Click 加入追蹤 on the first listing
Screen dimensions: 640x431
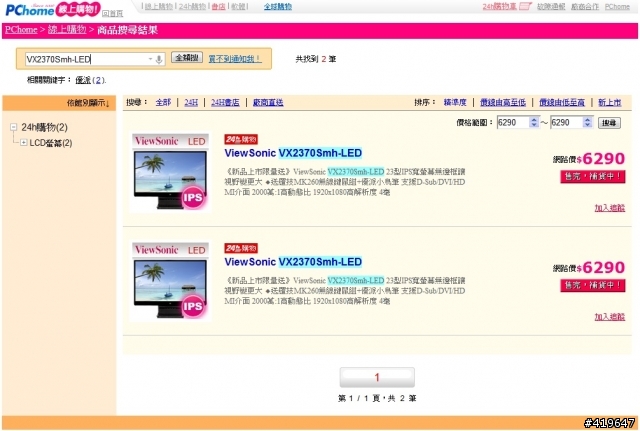click(610, 208)
